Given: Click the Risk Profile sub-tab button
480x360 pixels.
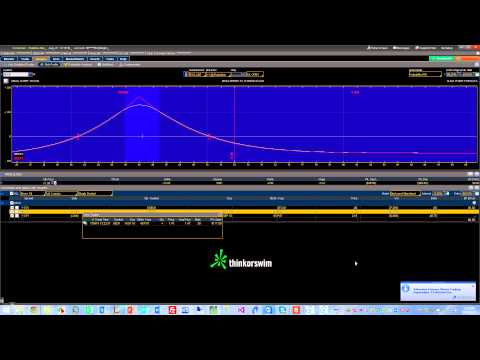Looking at the screenshot, I should 51,64.
